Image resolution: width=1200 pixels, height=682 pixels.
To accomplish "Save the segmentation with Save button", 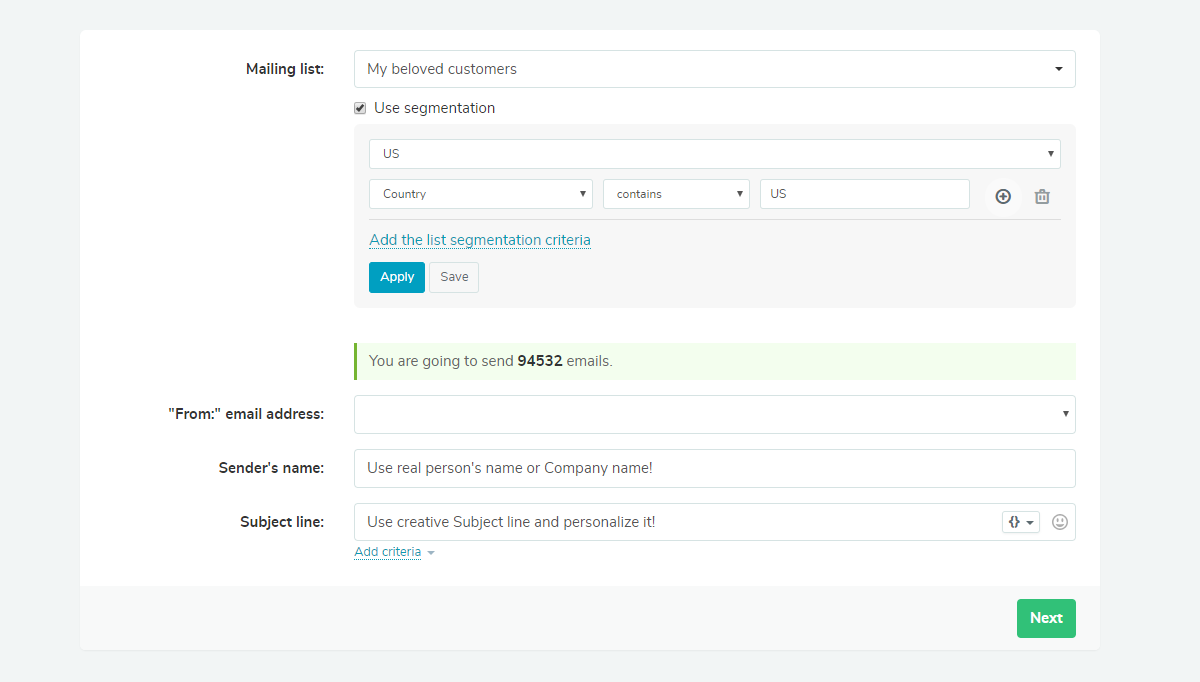I will pyautogui.click(x=454, y=277).
